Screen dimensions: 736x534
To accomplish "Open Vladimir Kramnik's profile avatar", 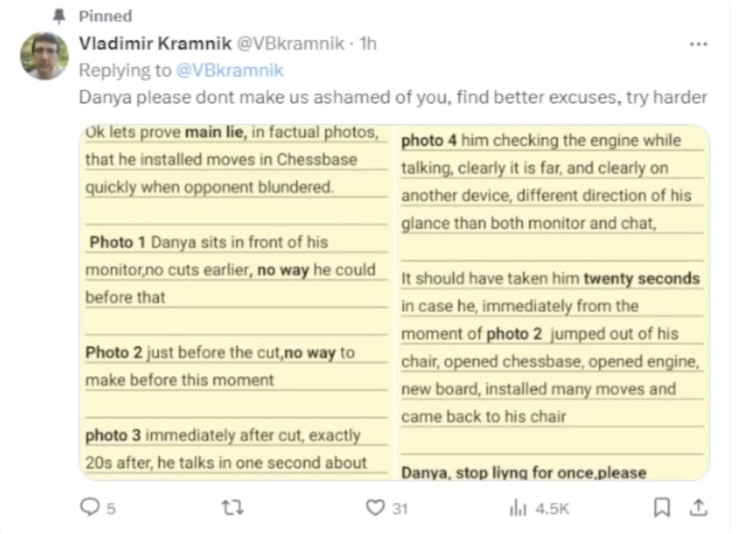I will (44, 56).
